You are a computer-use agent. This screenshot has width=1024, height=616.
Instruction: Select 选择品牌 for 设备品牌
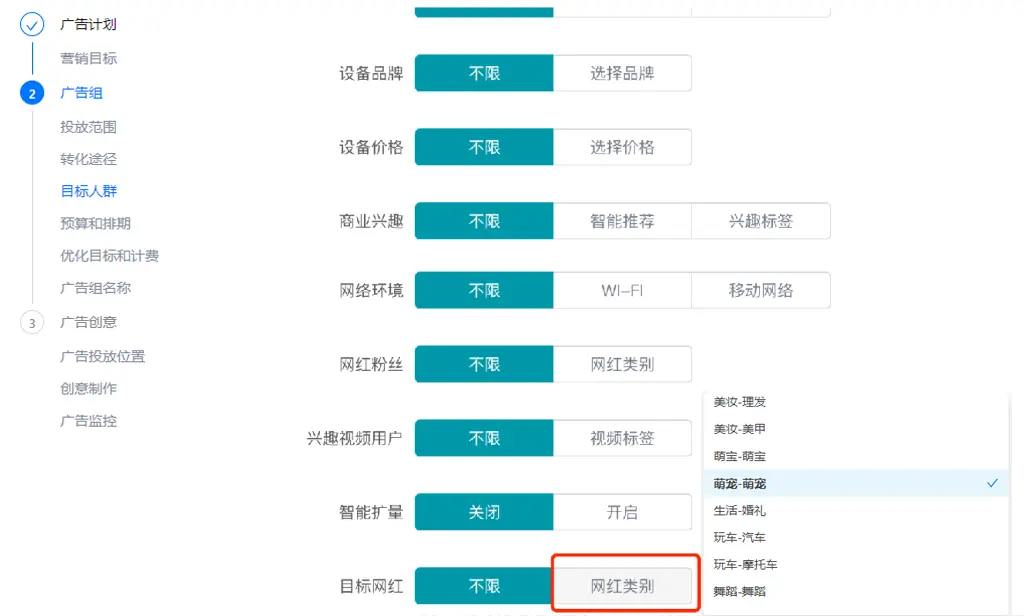tap(622, 73)
